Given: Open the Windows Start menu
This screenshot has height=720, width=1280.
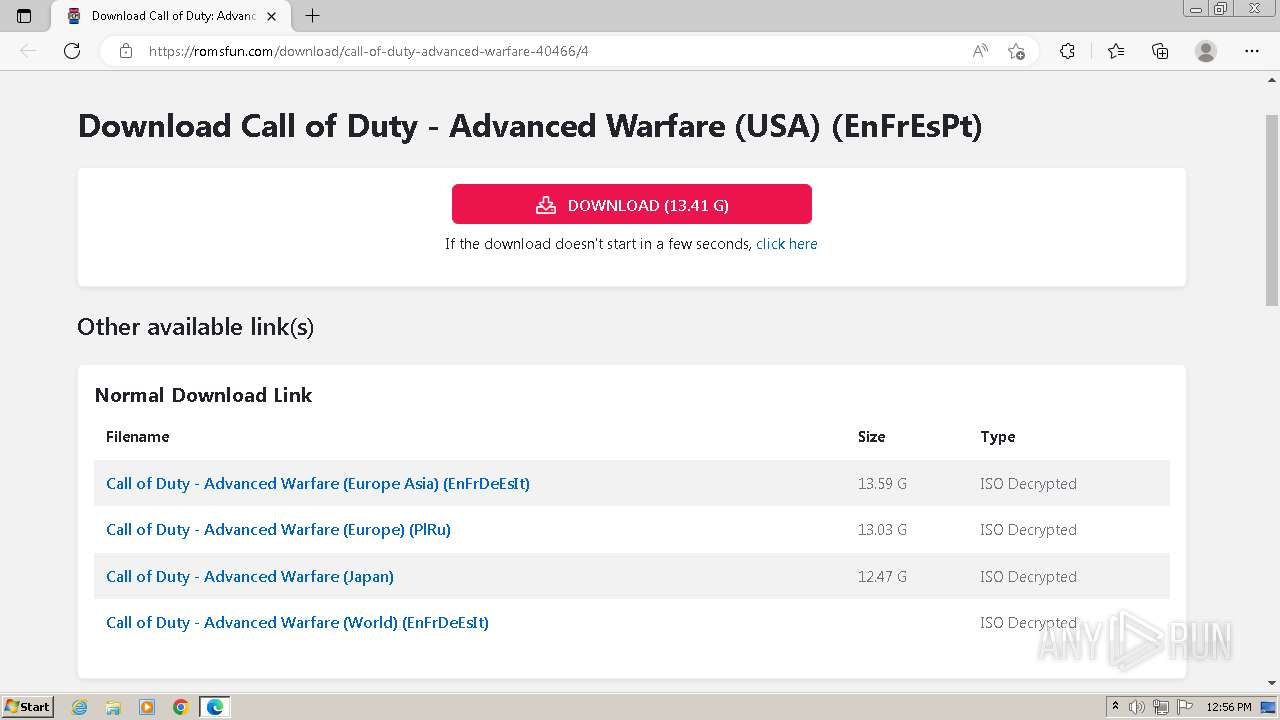Looking at the screenshot, I should [x=28, y=707].
